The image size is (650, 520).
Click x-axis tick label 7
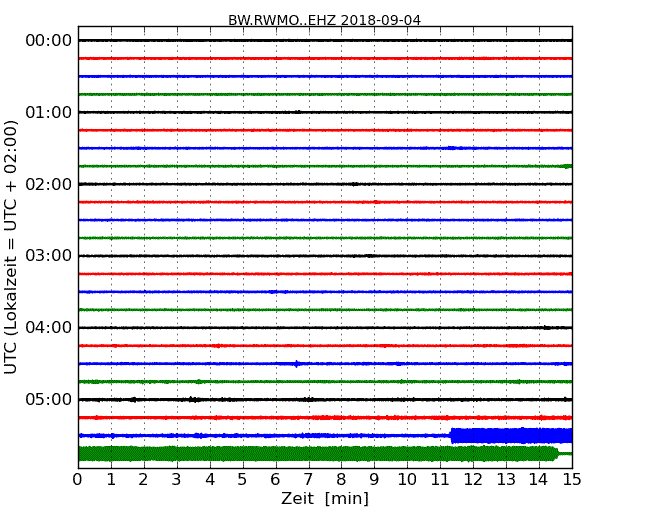pos(308,480)
